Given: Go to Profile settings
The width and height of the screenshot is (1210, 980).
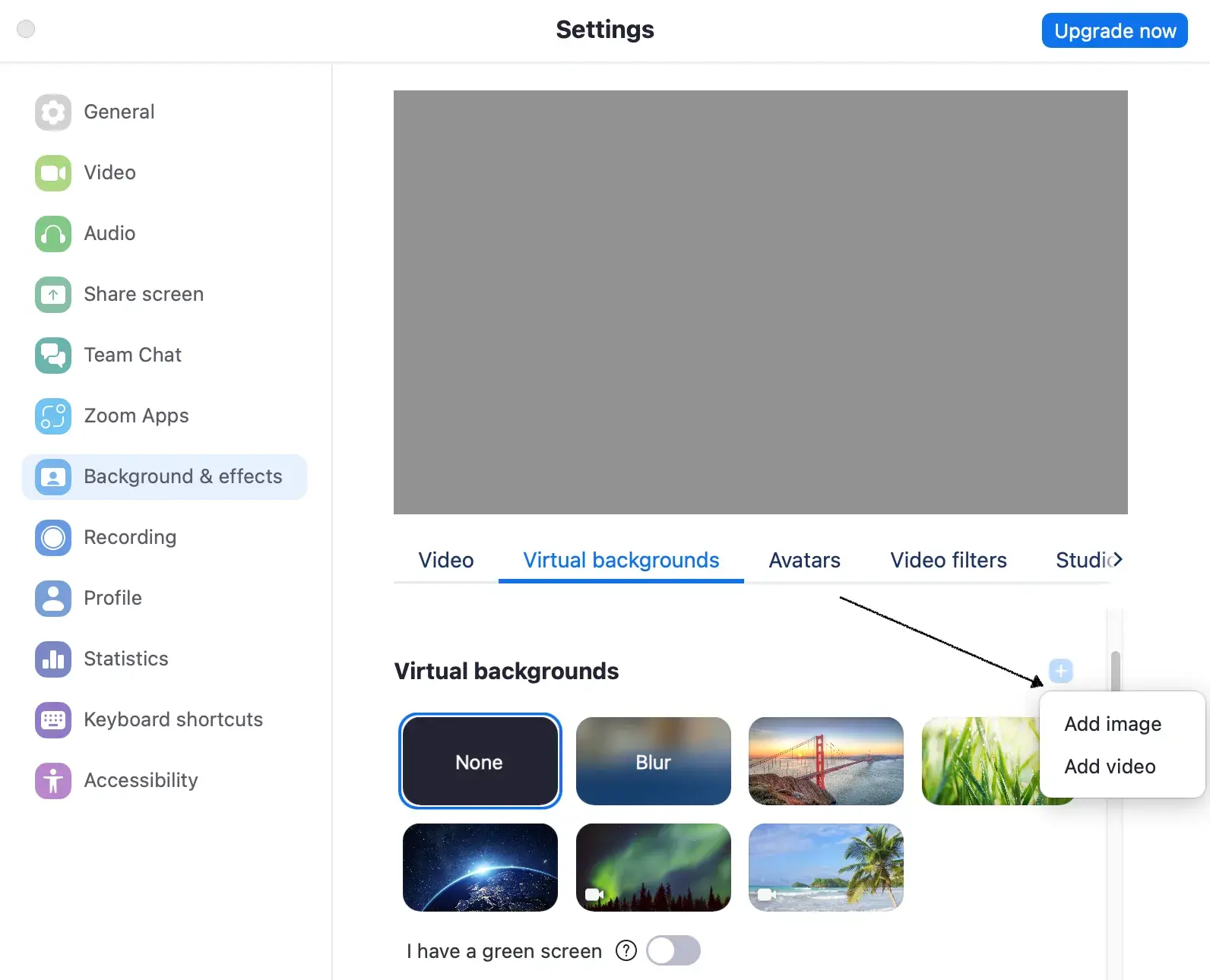Looking at the screenshot, I should (164, 599).
